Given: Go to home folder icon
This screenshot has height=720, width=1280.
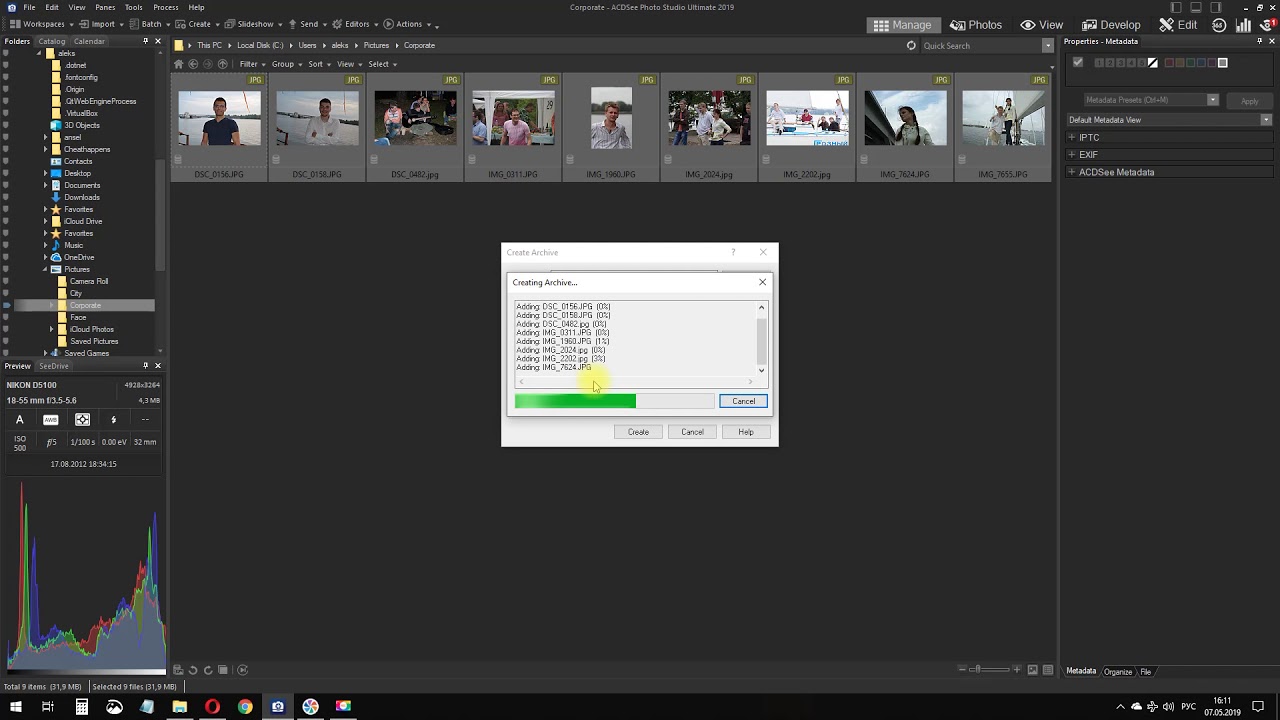Looking at the screenshot, I should click(179, 64).
